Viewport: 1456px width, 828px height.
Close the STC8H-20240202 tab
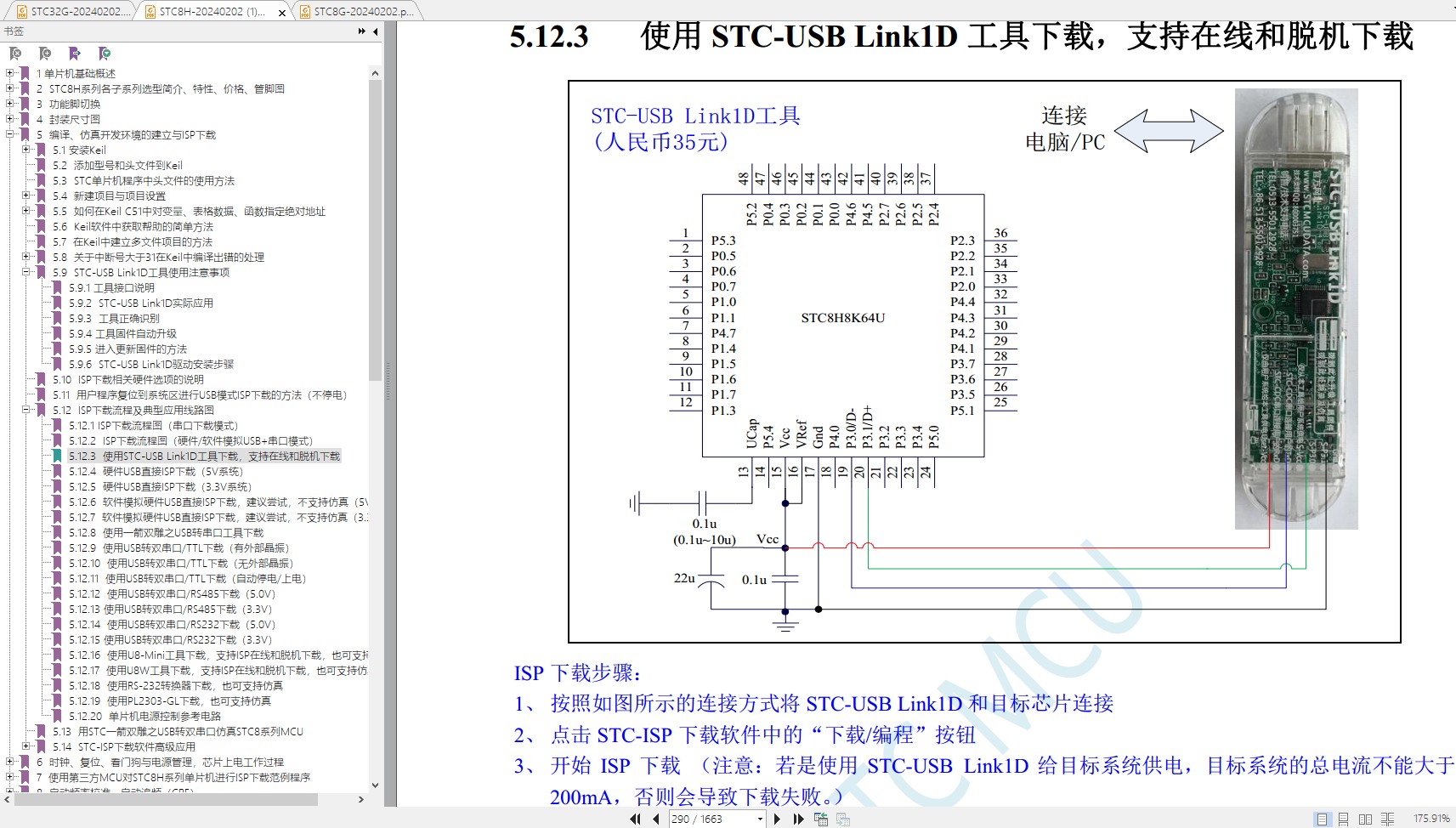pyautogui.click(x=282, y=13)
